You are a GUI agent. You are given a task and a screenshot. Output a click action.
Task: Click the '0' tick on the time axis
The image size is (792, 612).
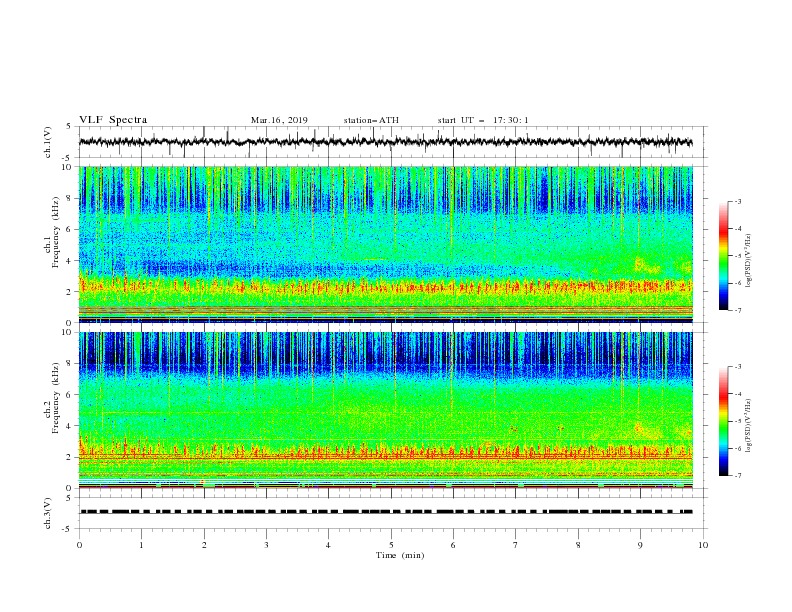pos(79,545)
